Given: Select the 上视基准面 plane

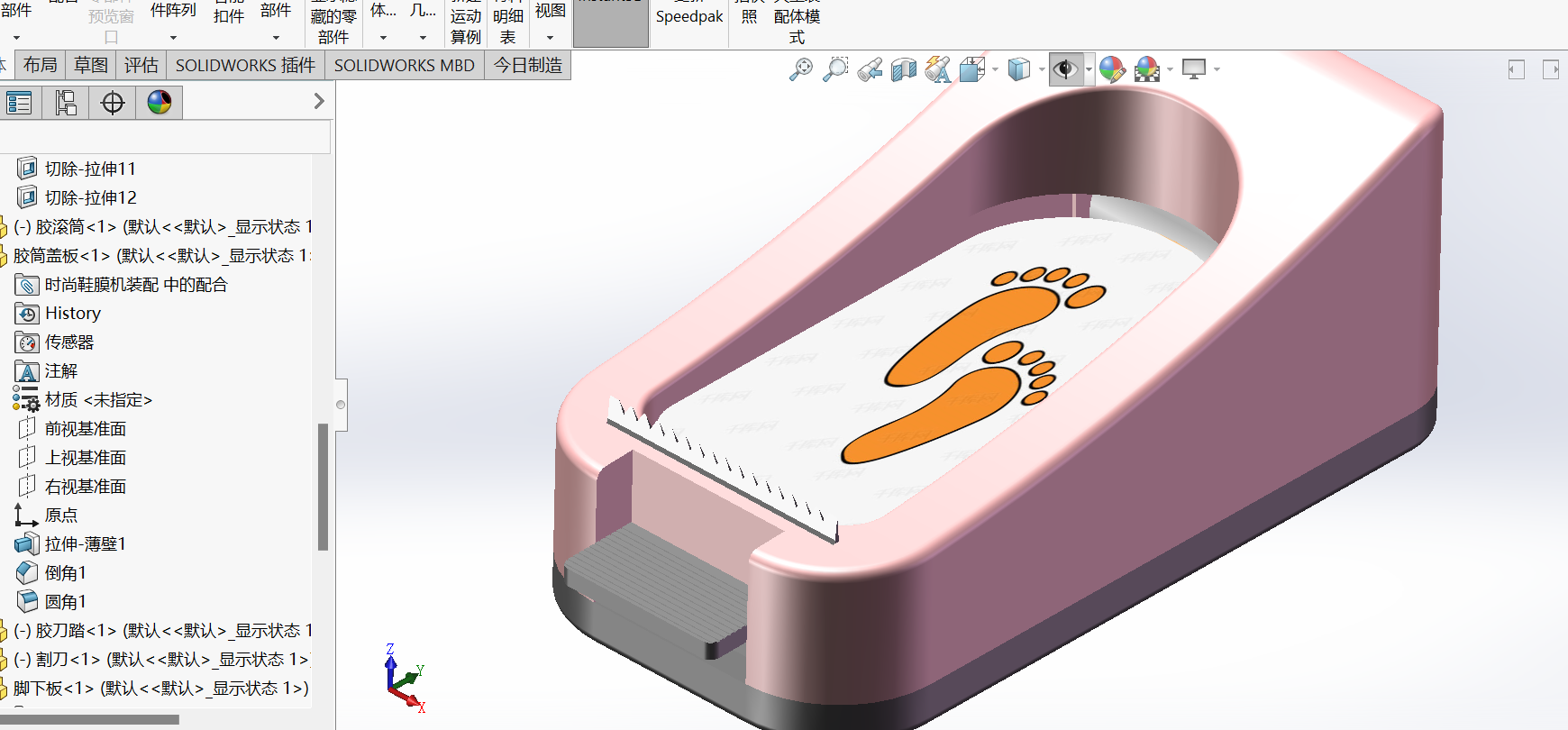Looking at the screenshot, I should coord(85,457).
